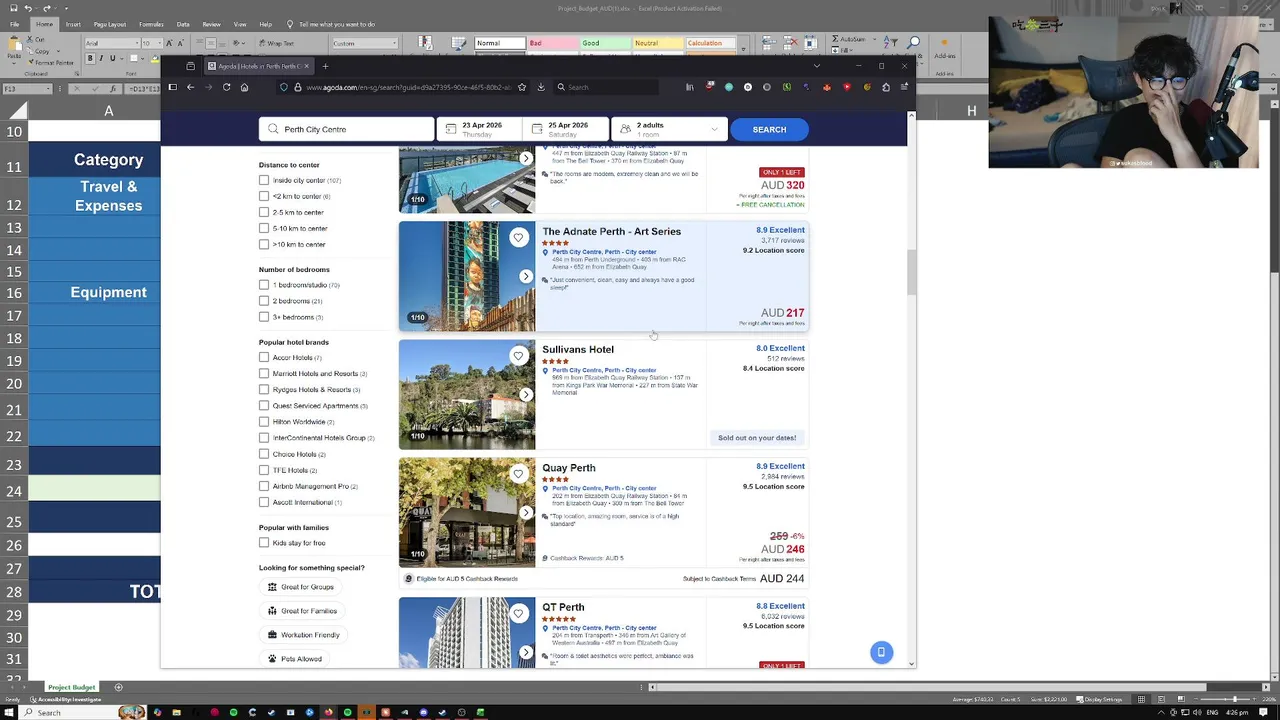Viewport: 1280px width, 720px height.
Task: Open a new browser tab
Action: [325, 66]
